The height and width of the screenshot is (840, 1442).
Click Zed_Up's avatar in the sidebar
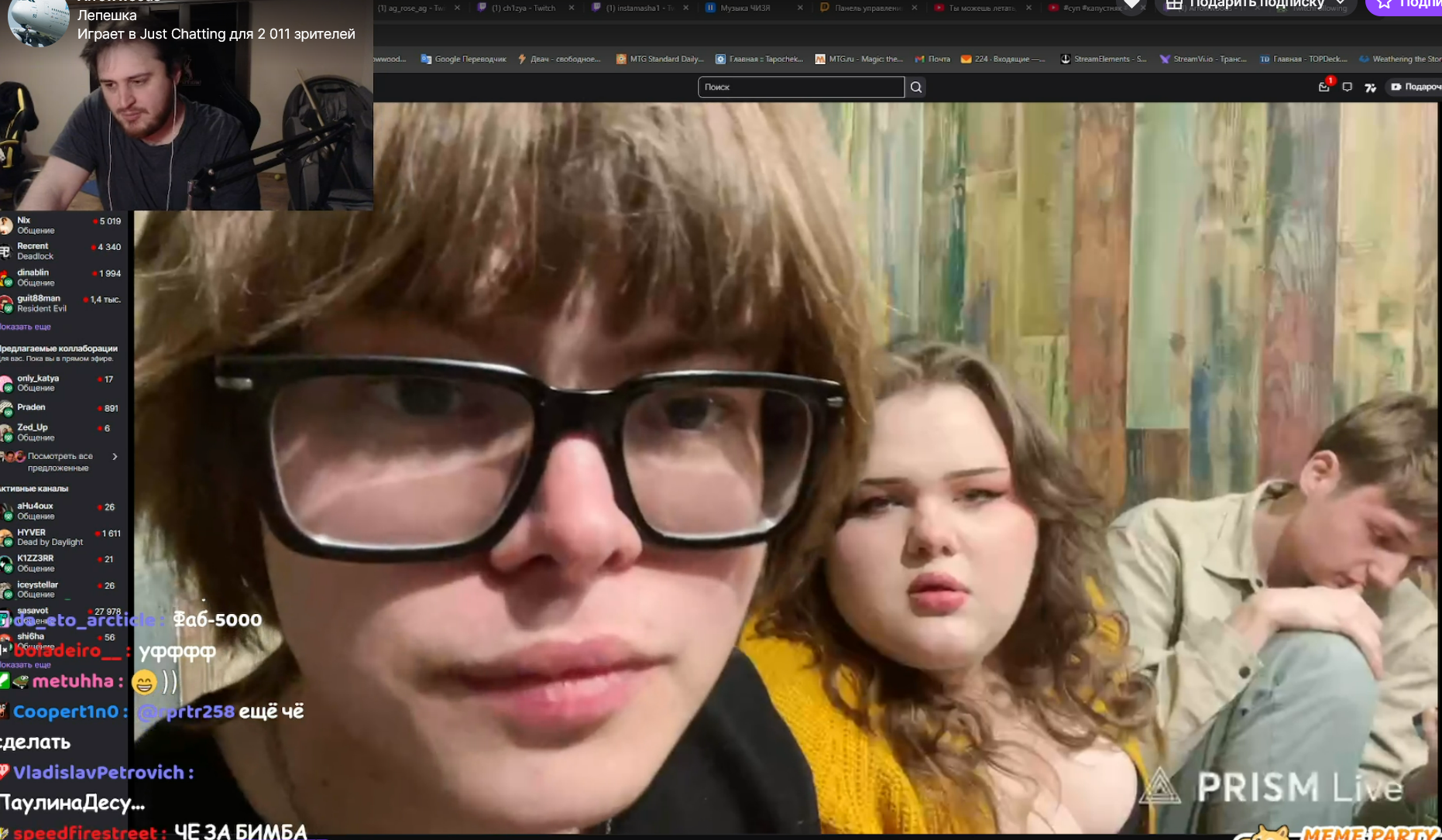tap(6, 432)
